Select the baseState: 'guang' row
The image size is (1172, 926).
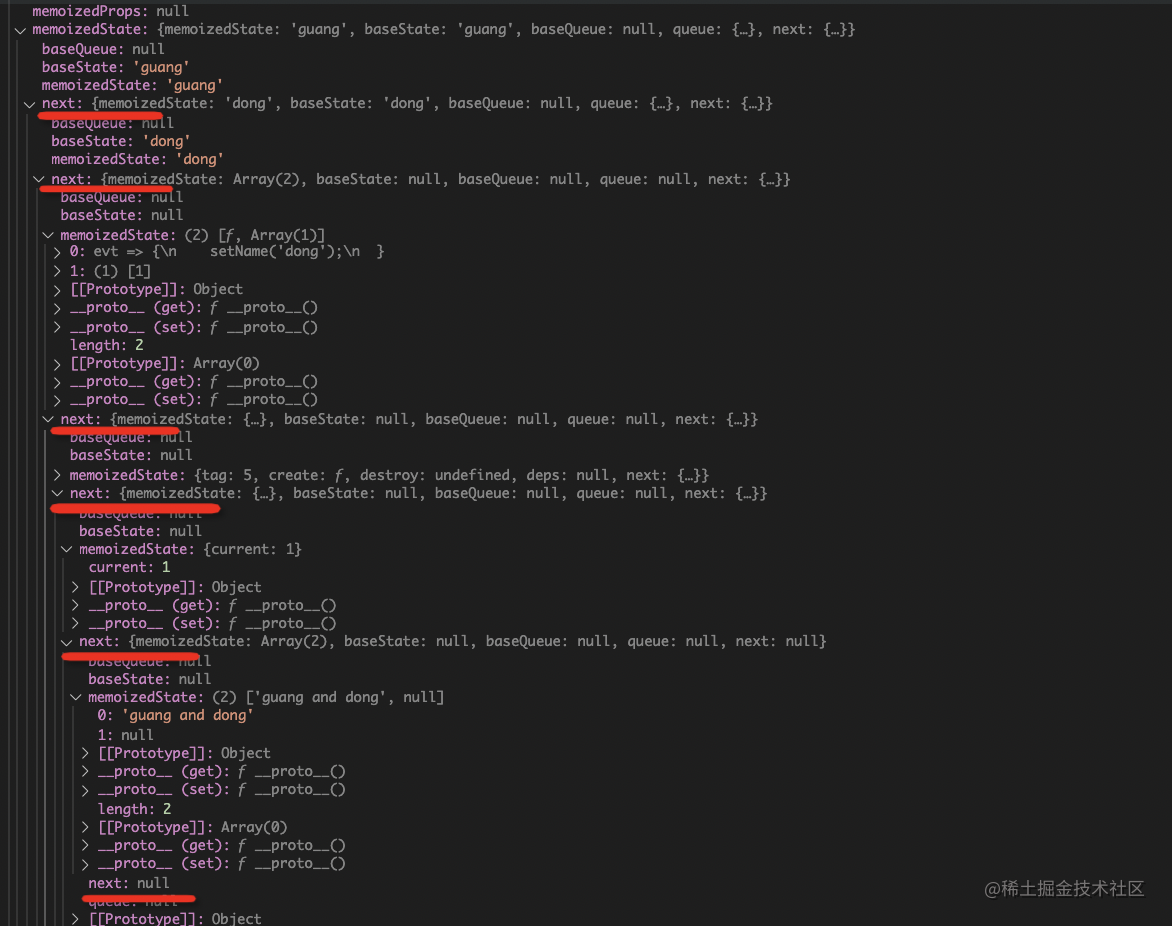point(115,67)
